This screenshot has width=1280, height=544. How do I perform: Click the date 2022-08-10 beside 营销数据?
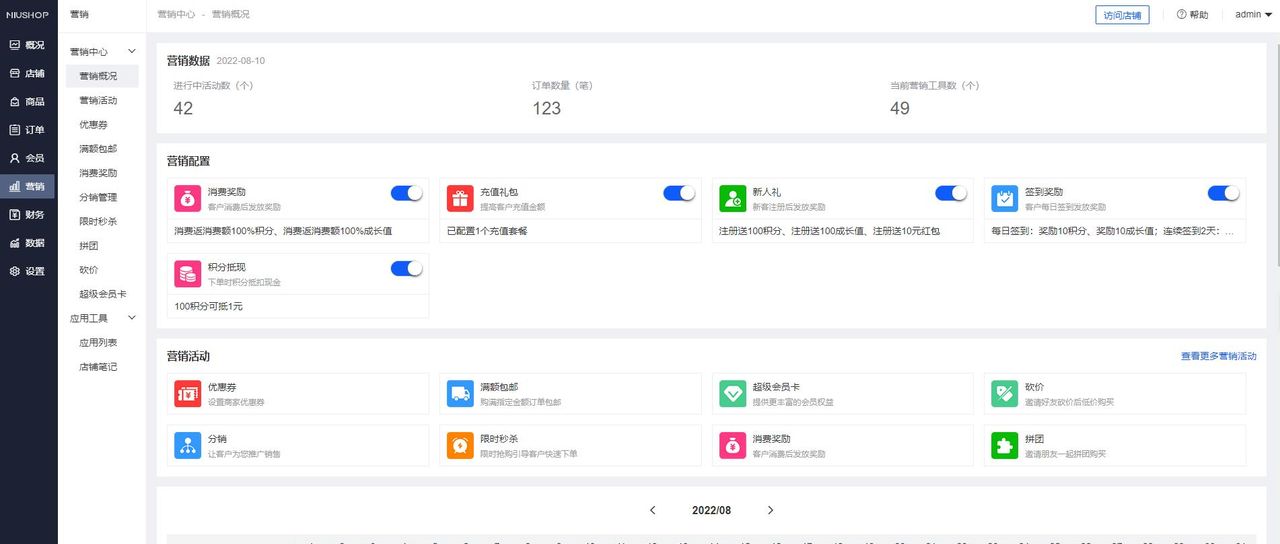241,61
